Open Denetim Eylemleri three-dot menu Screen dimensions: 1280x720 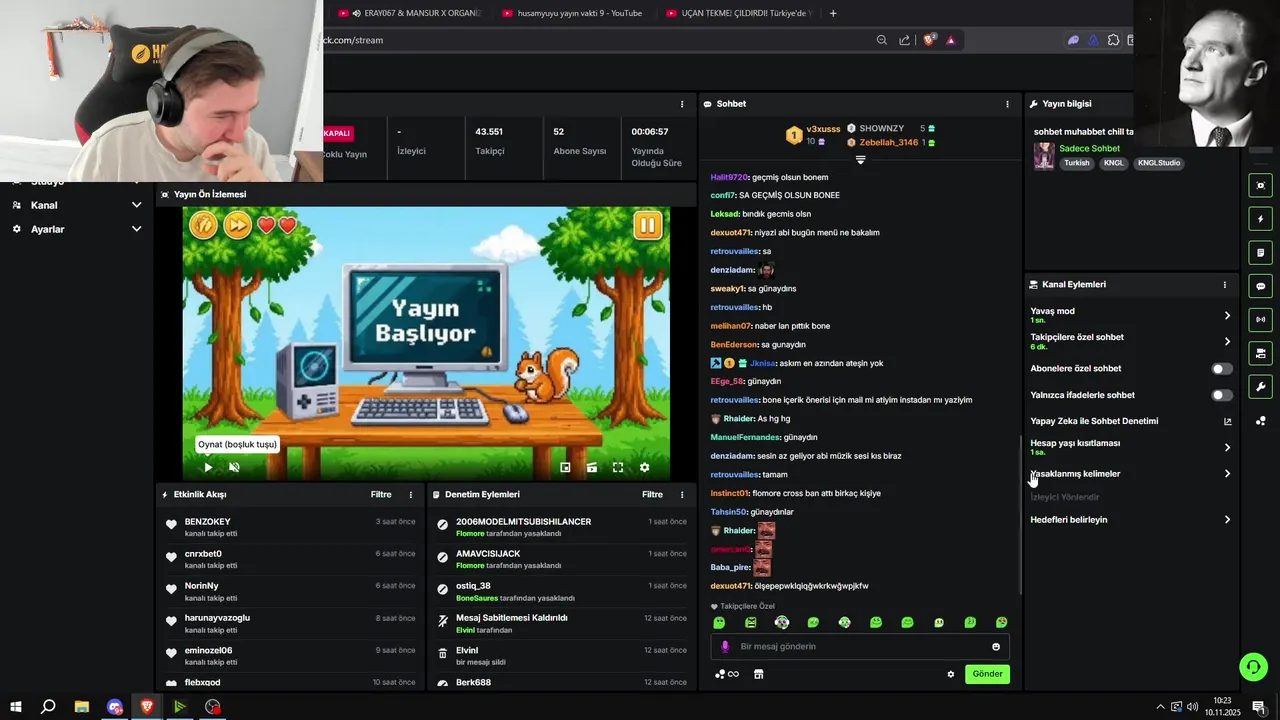[x=682, y=495]
